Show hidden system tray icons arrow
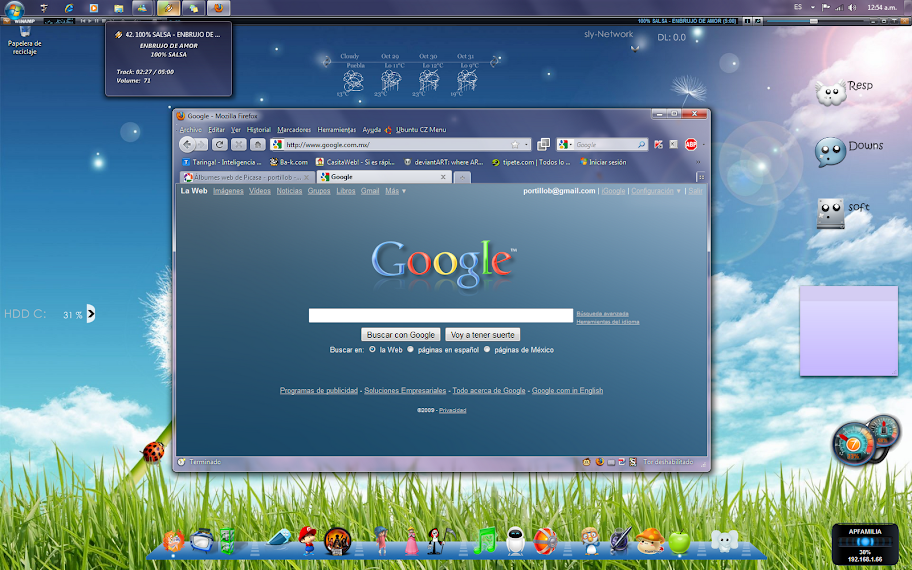 813,8
